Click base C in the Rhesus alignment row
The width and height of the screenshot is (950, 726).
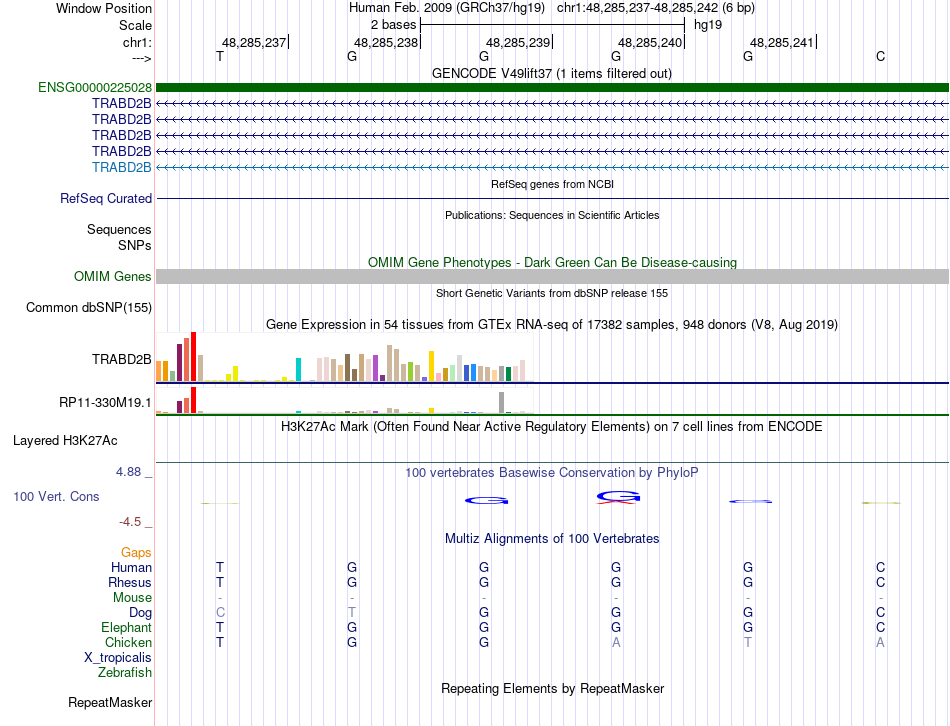880,582
